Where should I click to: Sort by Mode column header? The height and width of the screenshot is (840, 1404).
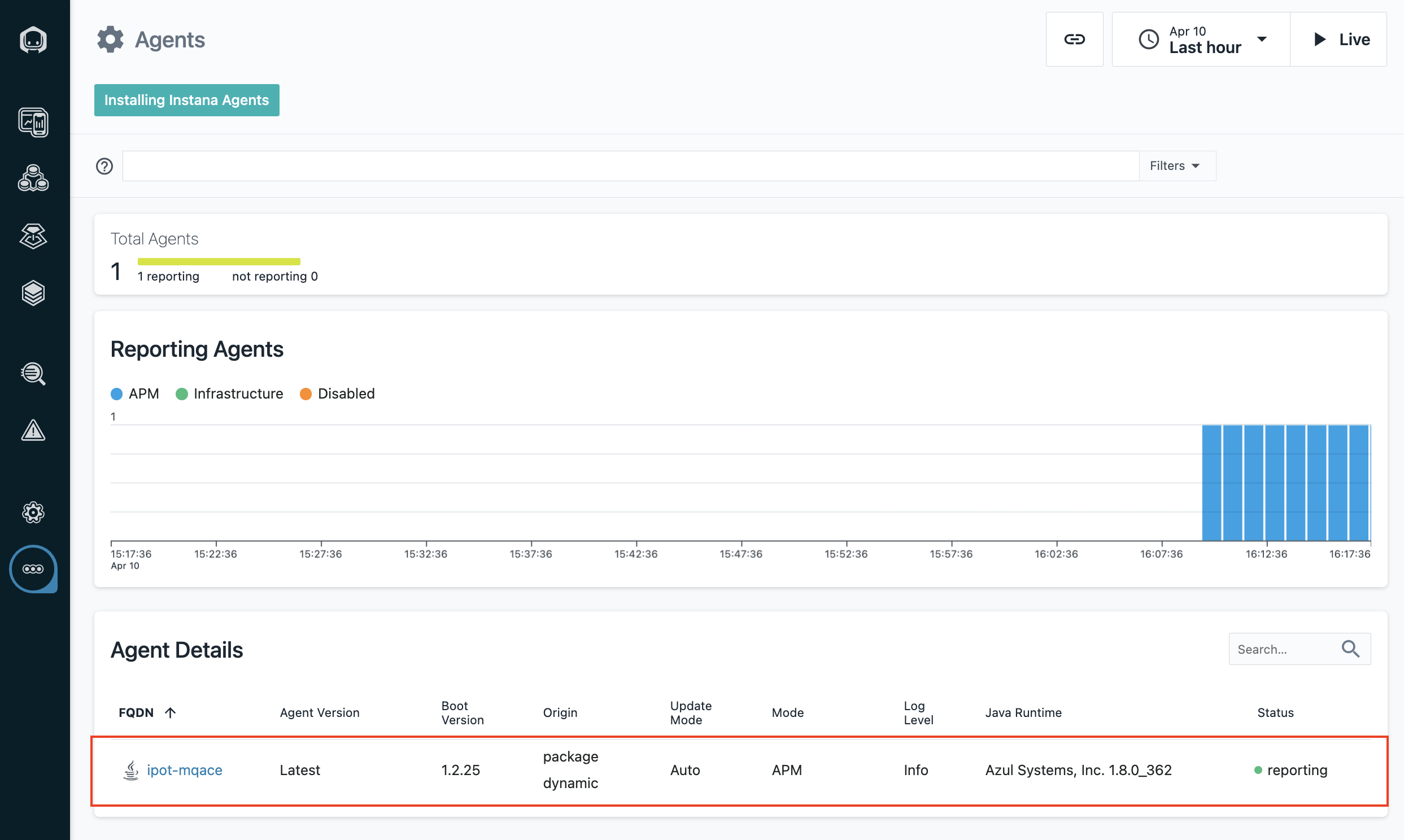click(787, 712)
